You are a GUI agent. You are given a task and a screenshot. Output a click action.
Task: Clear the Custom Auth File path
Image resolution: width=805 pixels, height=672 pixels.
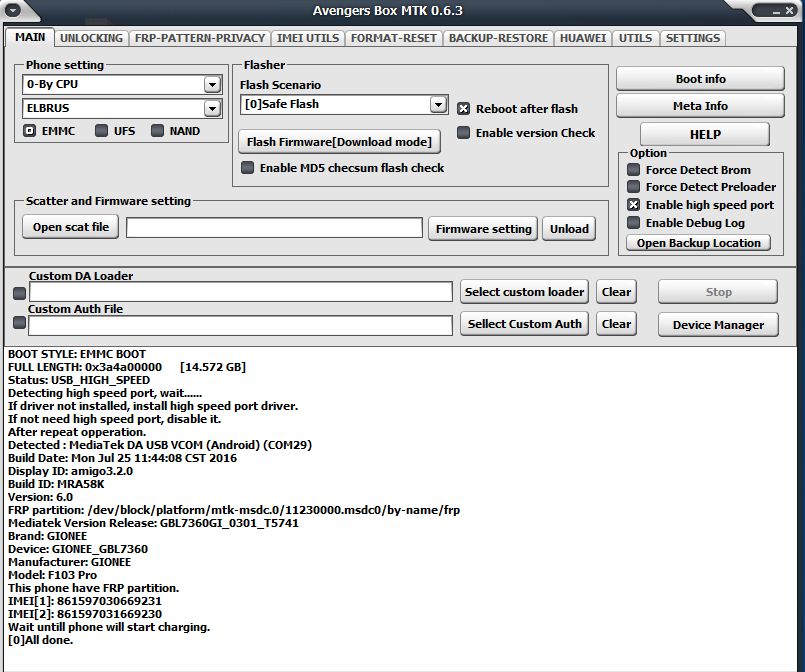coord(616,324)
